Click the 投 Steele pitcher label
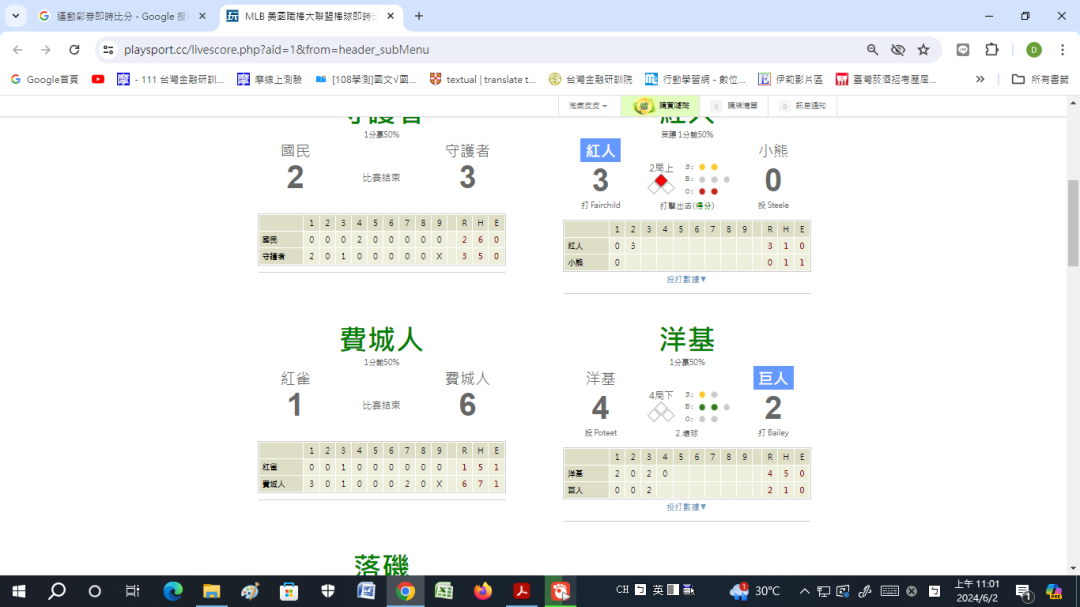The image size is (1080, 607). coord(773,205)
